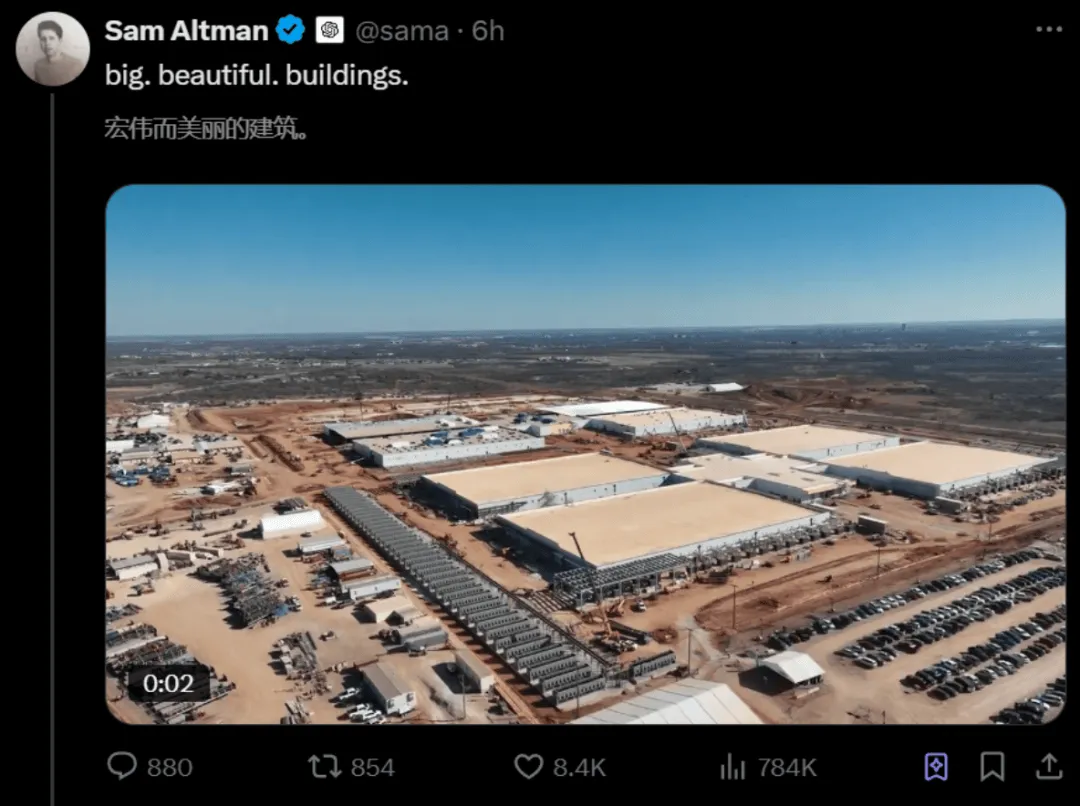This screenshot has width=1080, height=806.
Task: Open the @sama handle link
Action: click(402, 31)
